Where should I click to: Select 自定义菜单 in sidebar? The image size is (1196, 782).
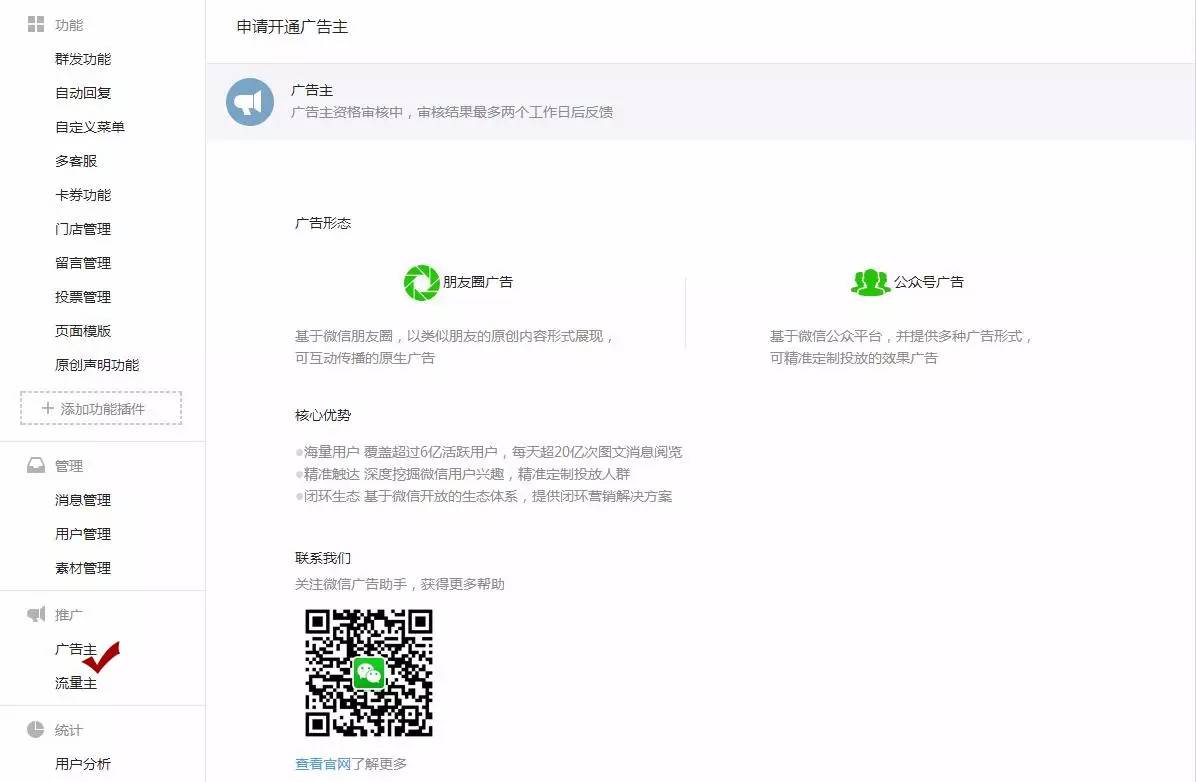coord(90,127)
